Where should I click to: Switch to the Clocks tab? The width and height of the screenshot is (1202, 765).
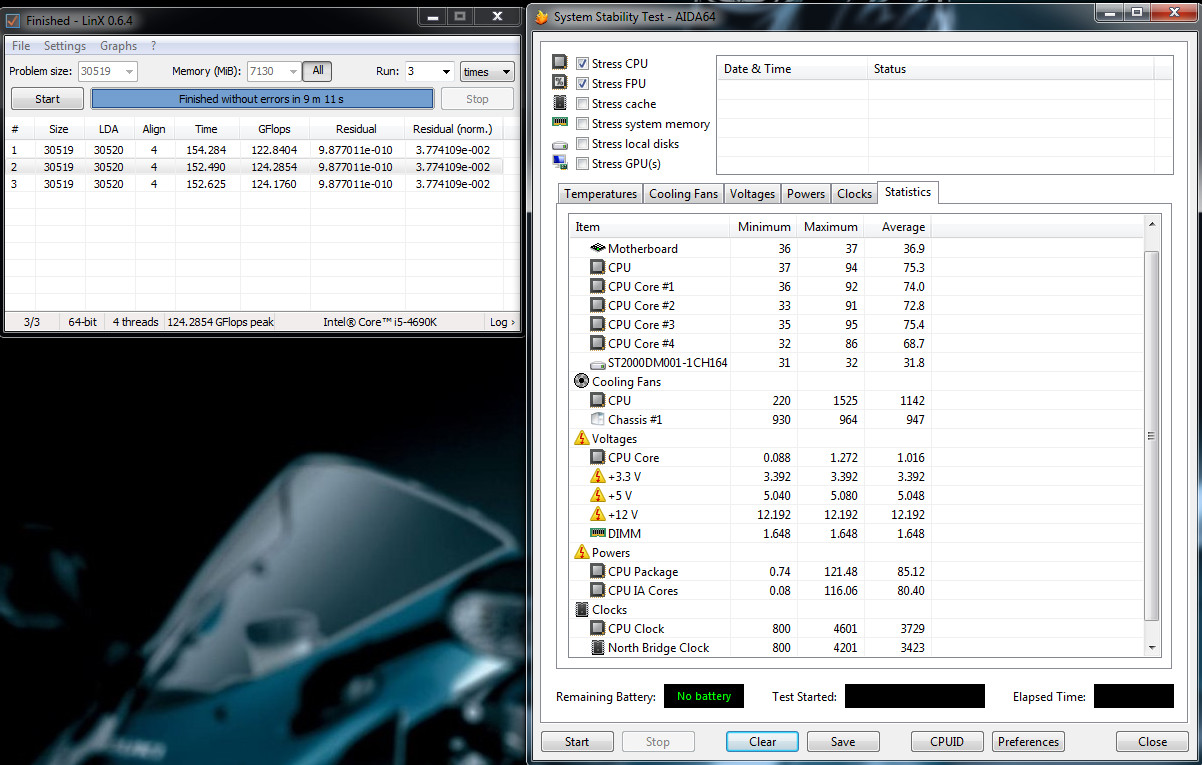coord(854,194)
